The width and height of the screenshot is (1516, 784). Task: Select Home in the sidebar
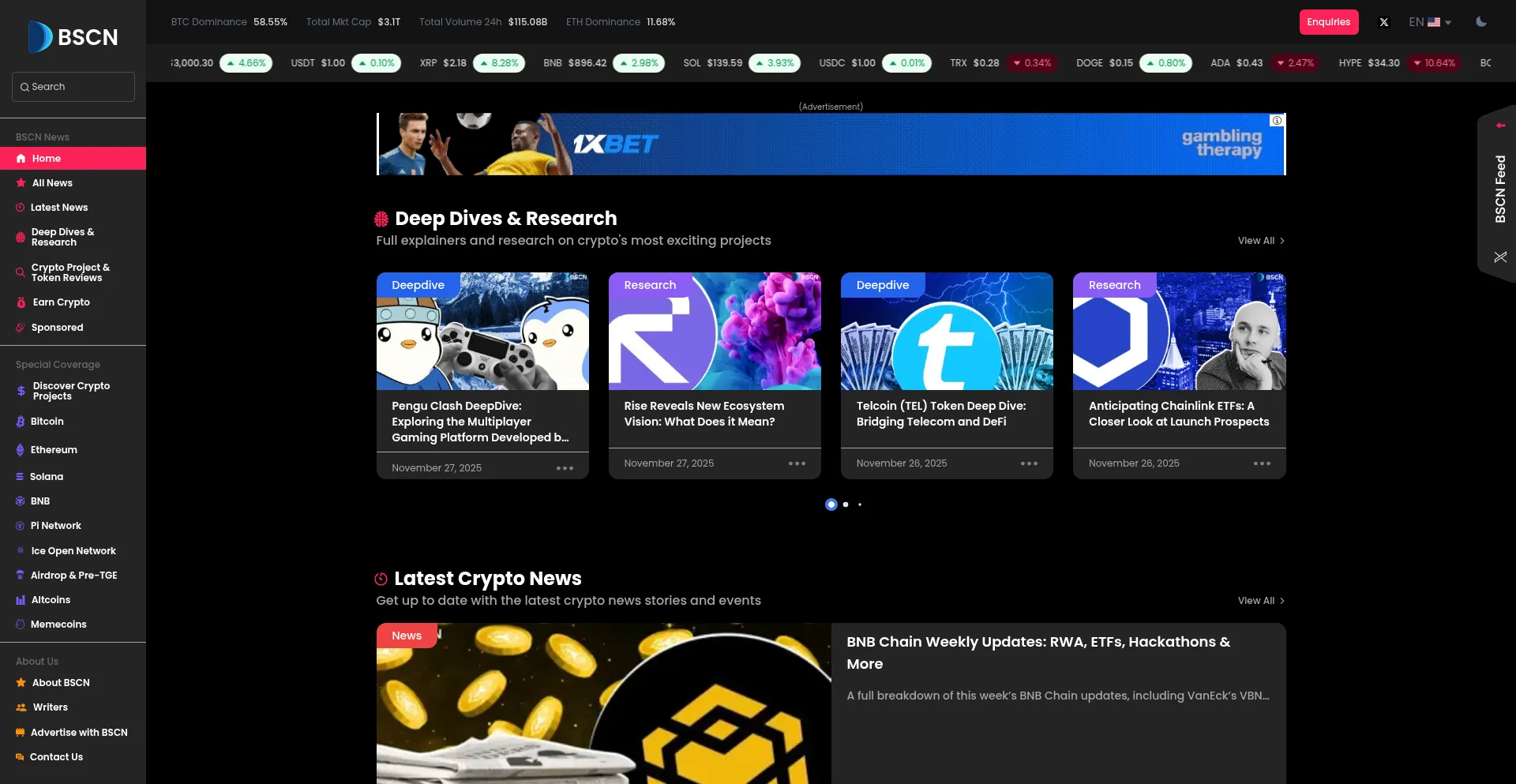click(x=47, y=159)
